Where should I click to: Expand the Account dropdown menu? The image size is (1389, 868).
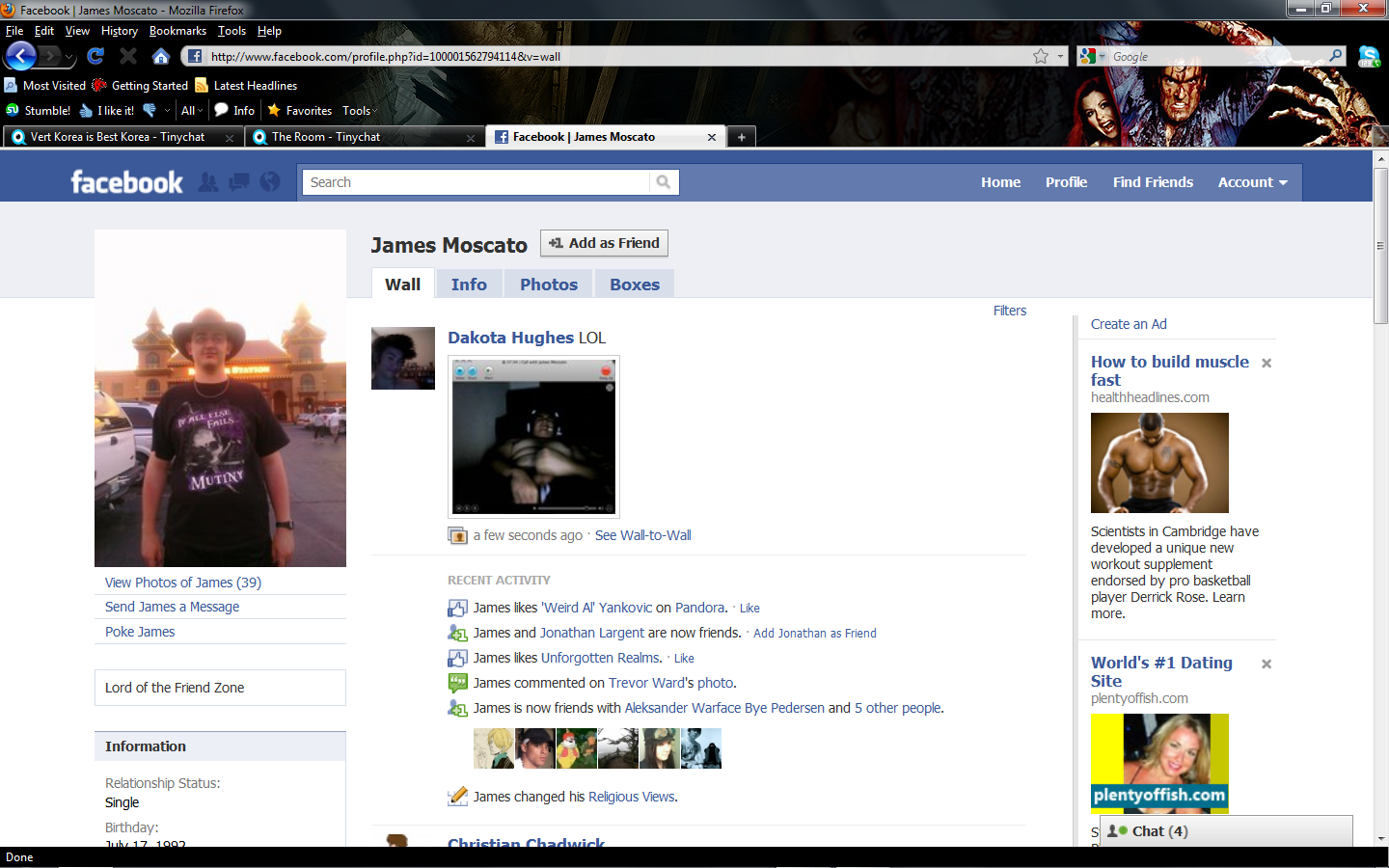click(x=1252, y=182)
